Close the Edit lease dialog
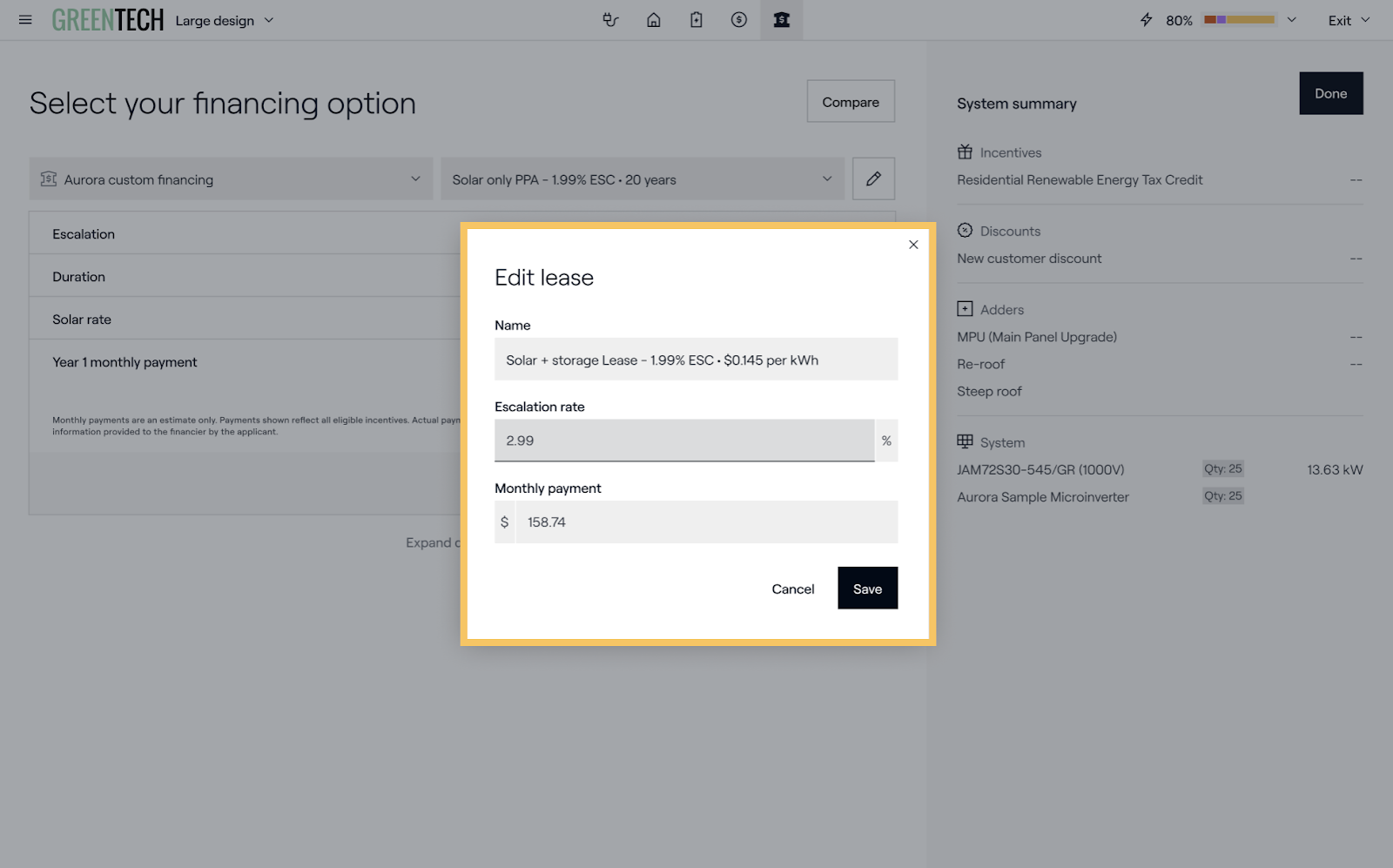This screenshot has width=1393, height=868. [913, 245]
